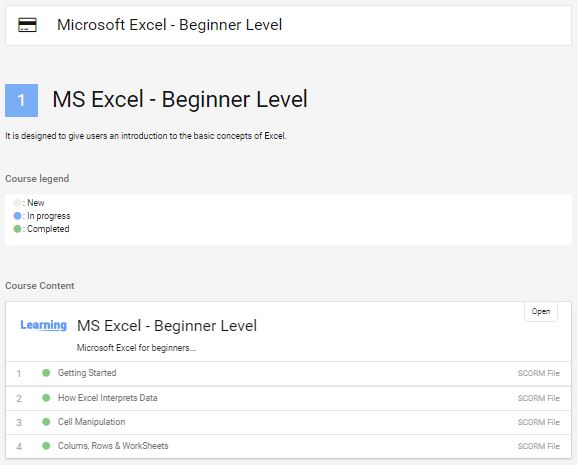The image size is (578, 465).
Task: Open the Getting Started lesson
Action: (87, 373)
